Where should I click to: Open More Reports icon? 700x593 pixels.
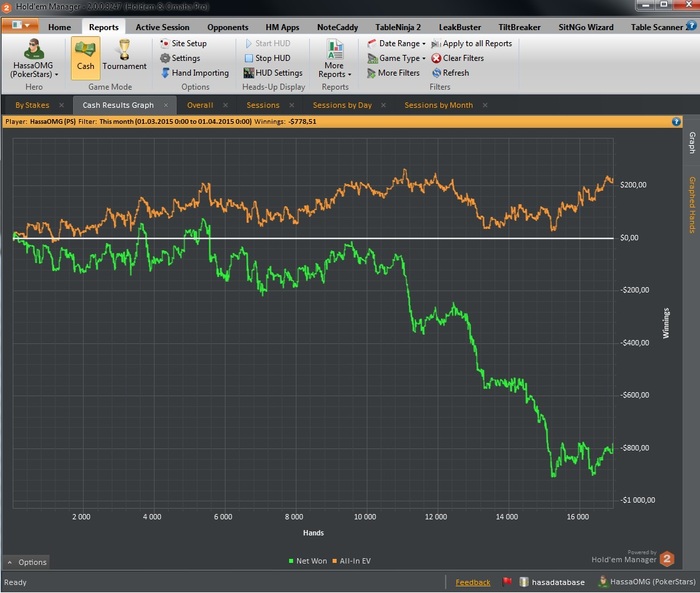coord(335,49)
